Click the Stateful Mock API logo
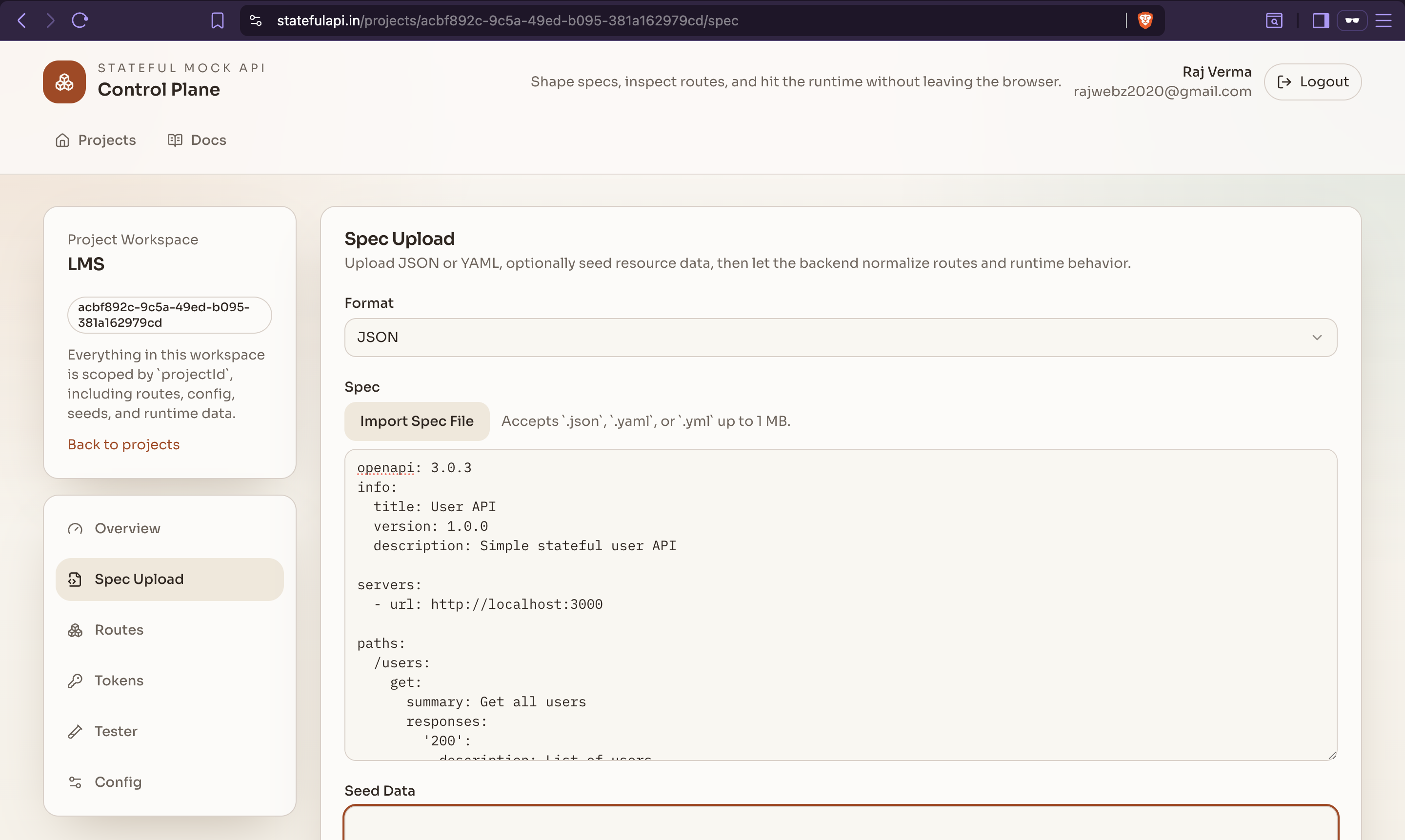 coord(63,81)
